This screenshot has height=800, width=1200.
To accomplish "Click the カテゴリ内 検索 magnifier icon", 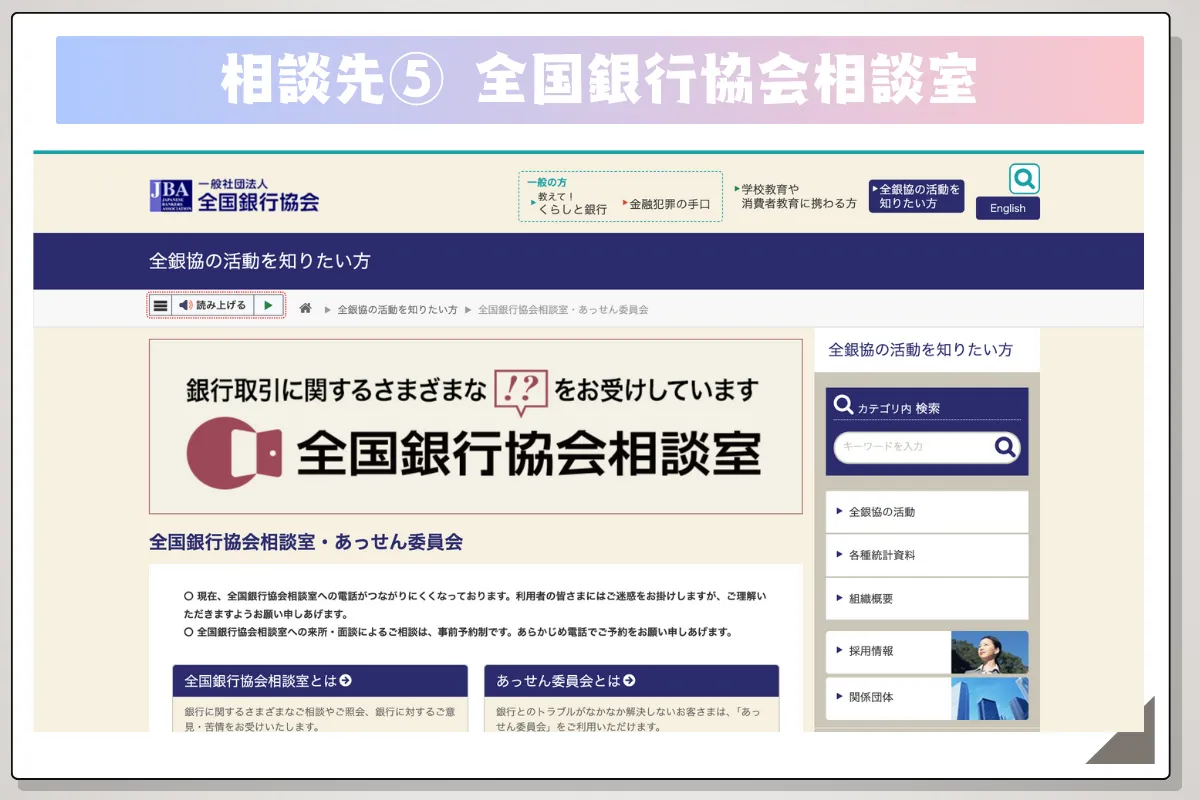I will pyautogui.click(x=842, y=404).
